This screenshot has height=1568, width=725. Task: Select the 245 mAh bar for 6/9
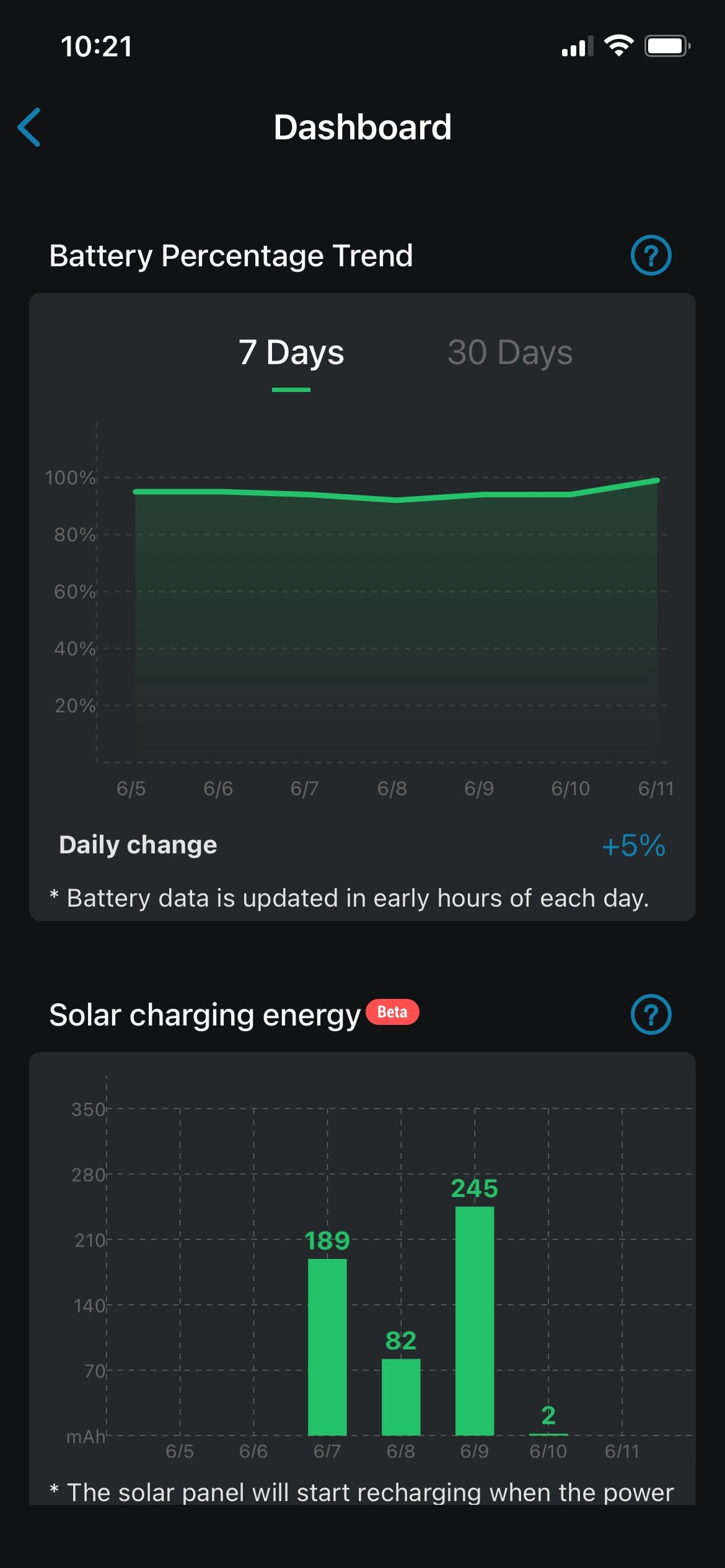pyautogui.click(x=475, y=1320)
